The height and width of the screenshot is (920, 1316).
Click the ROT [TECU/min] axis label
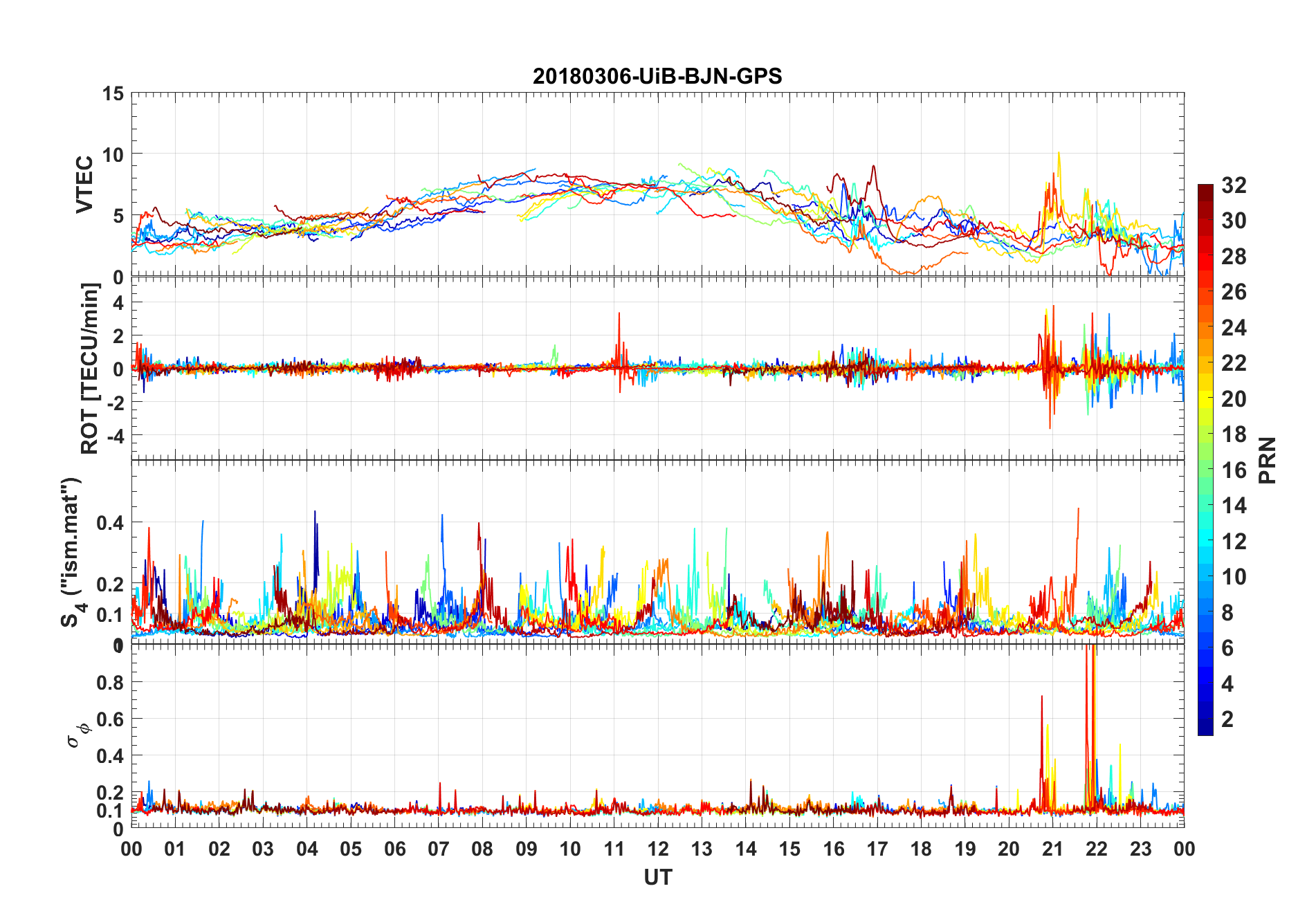coord(90,369)
